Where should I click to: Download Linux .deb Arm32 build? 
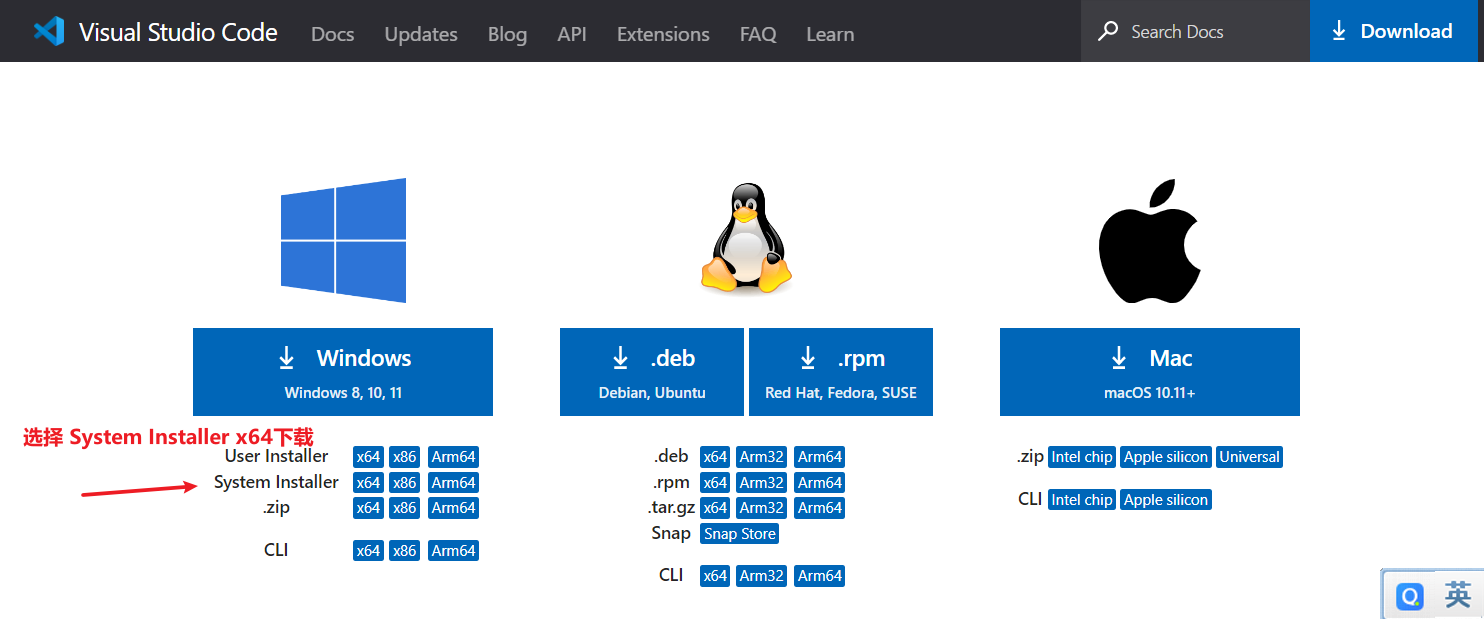click(x=761, y=457)
